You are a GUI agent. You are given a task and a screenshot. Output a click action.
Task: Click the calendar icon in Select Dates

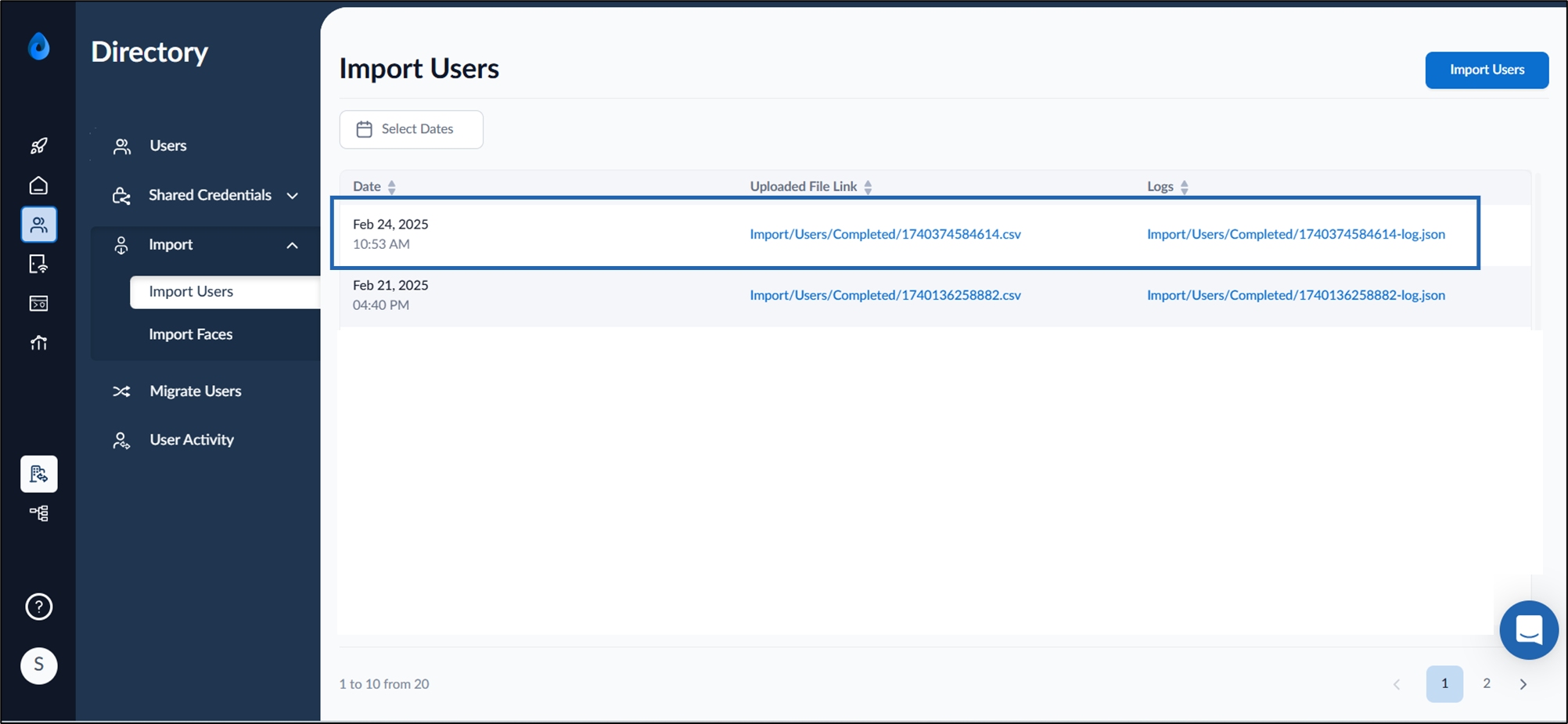(364, 129)
